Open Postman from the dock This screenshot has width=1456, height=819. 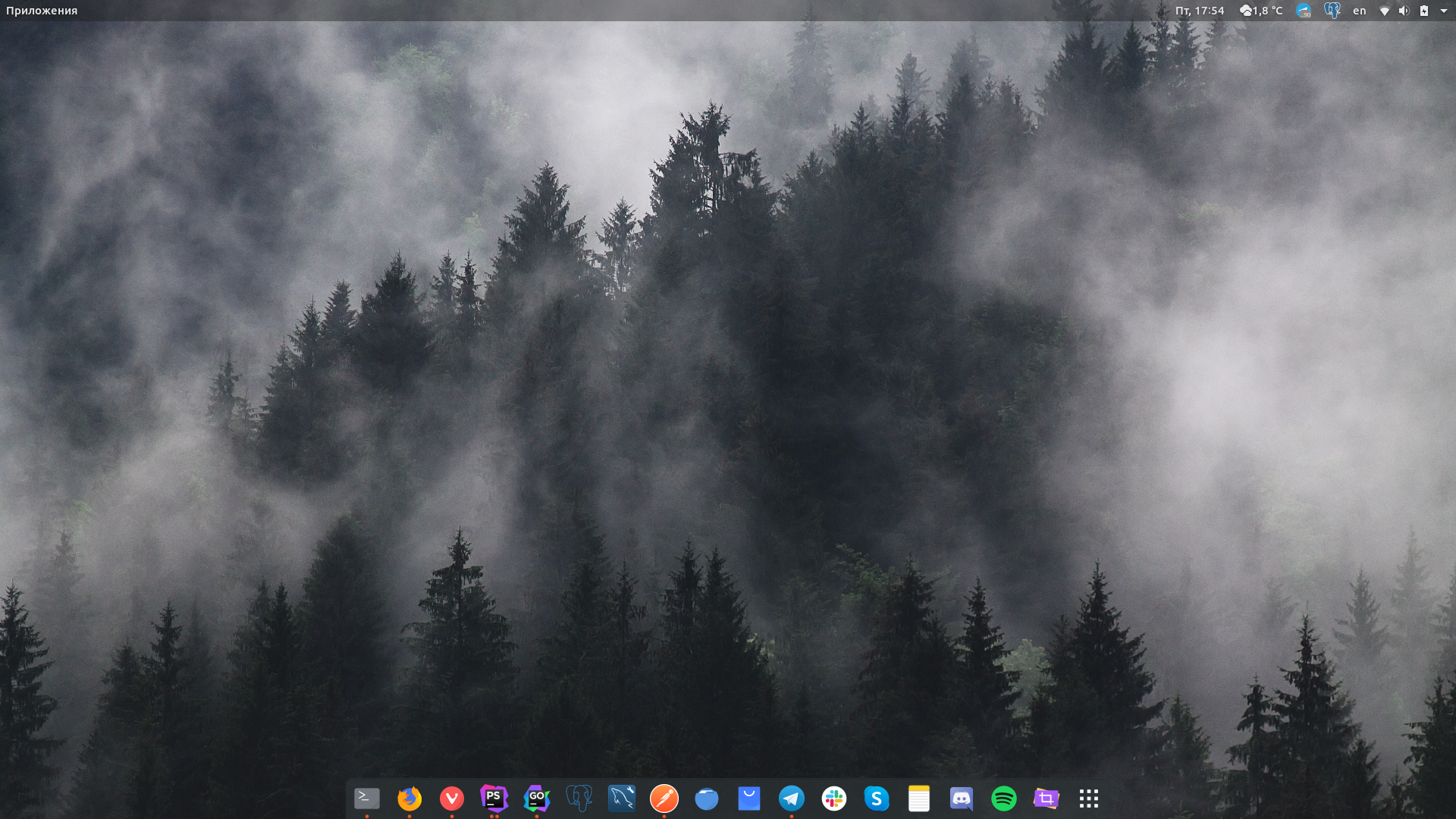tap(664, 798)
